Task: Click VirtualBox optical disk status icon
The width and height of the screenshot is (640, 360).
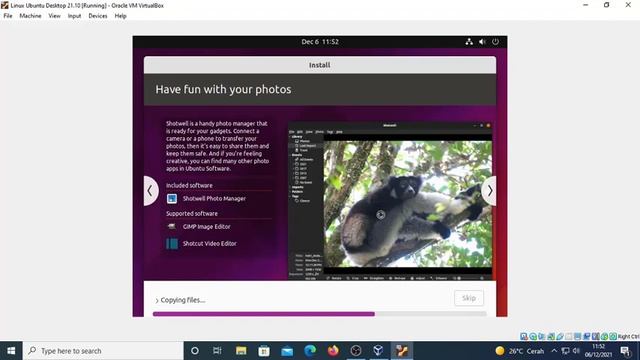Action: pyautogui.click(x=533, y=336)
